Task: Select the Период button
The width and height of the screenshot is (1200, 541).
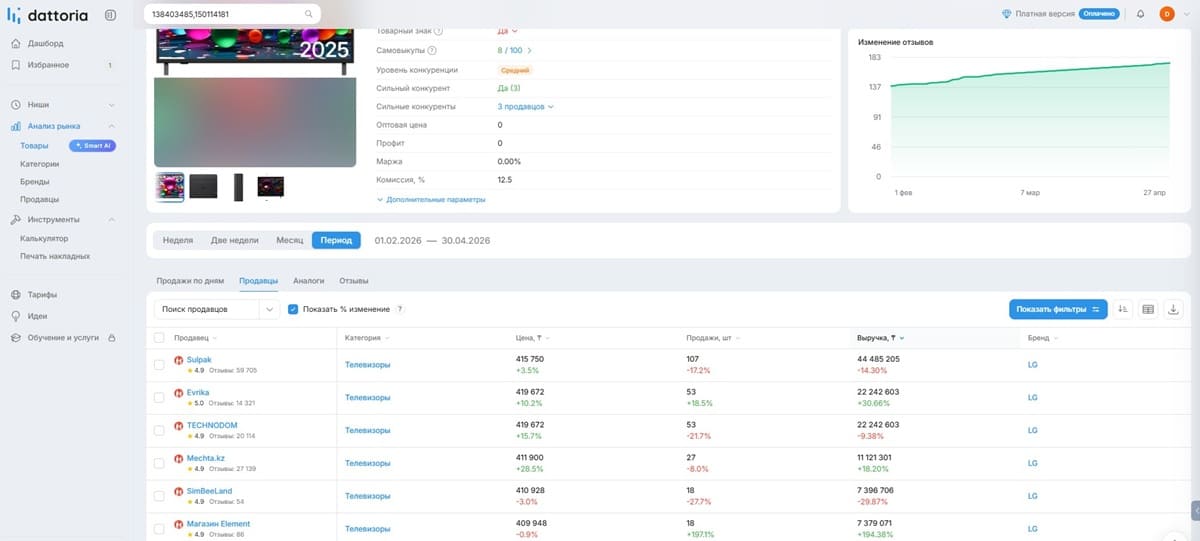Action: click(x=336, y=240)
